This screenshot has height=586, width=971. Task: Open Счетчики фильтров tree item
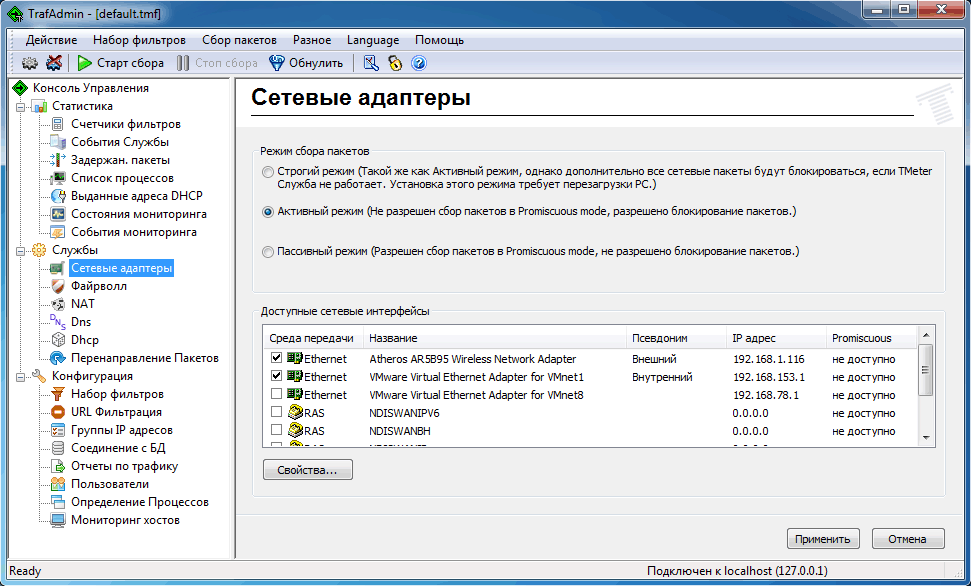[x=126, y=124]
